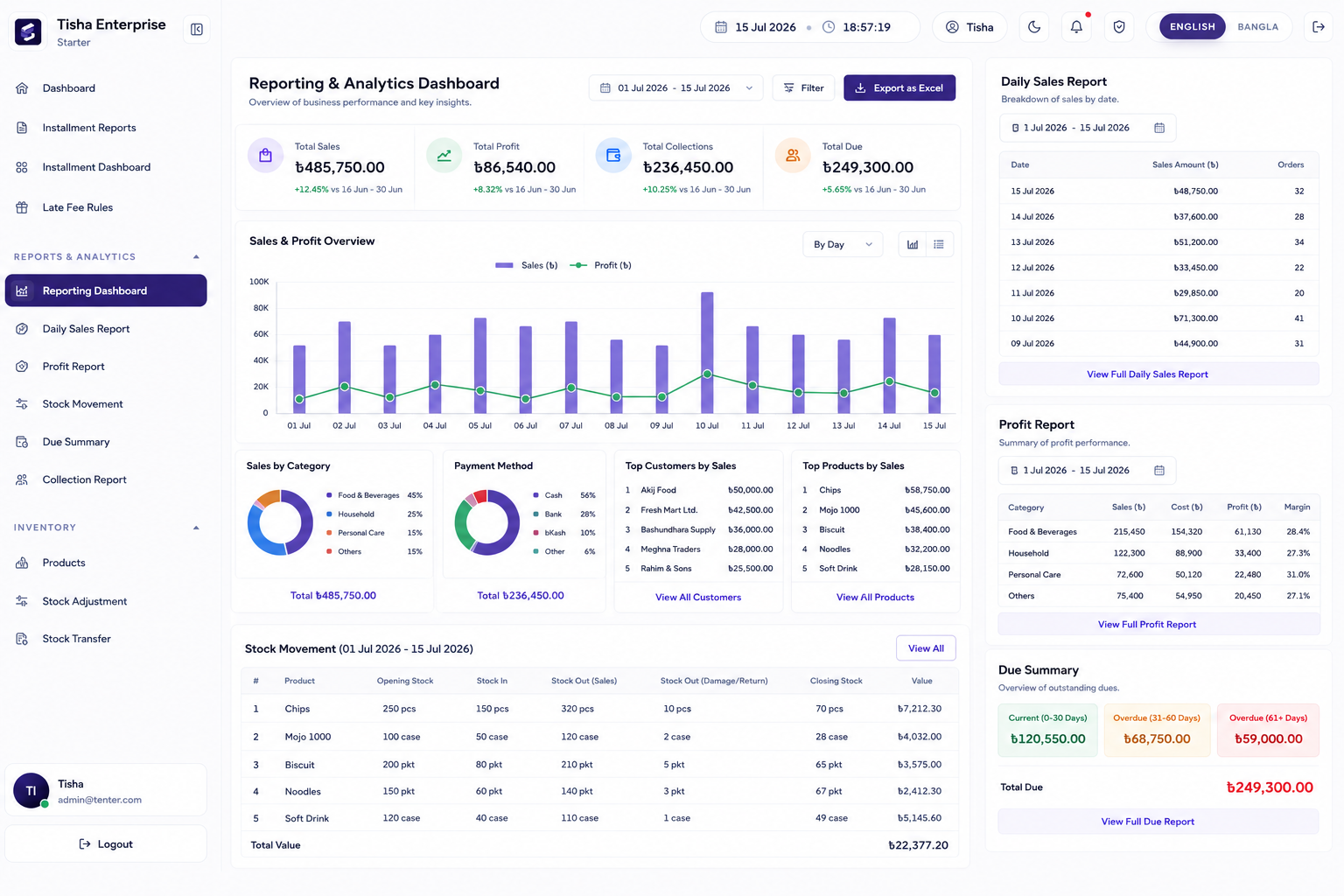Open calendar icon in Profit Report date field
The height and width of the screenshot is (896, 1344).
[x=1159, y=471]
